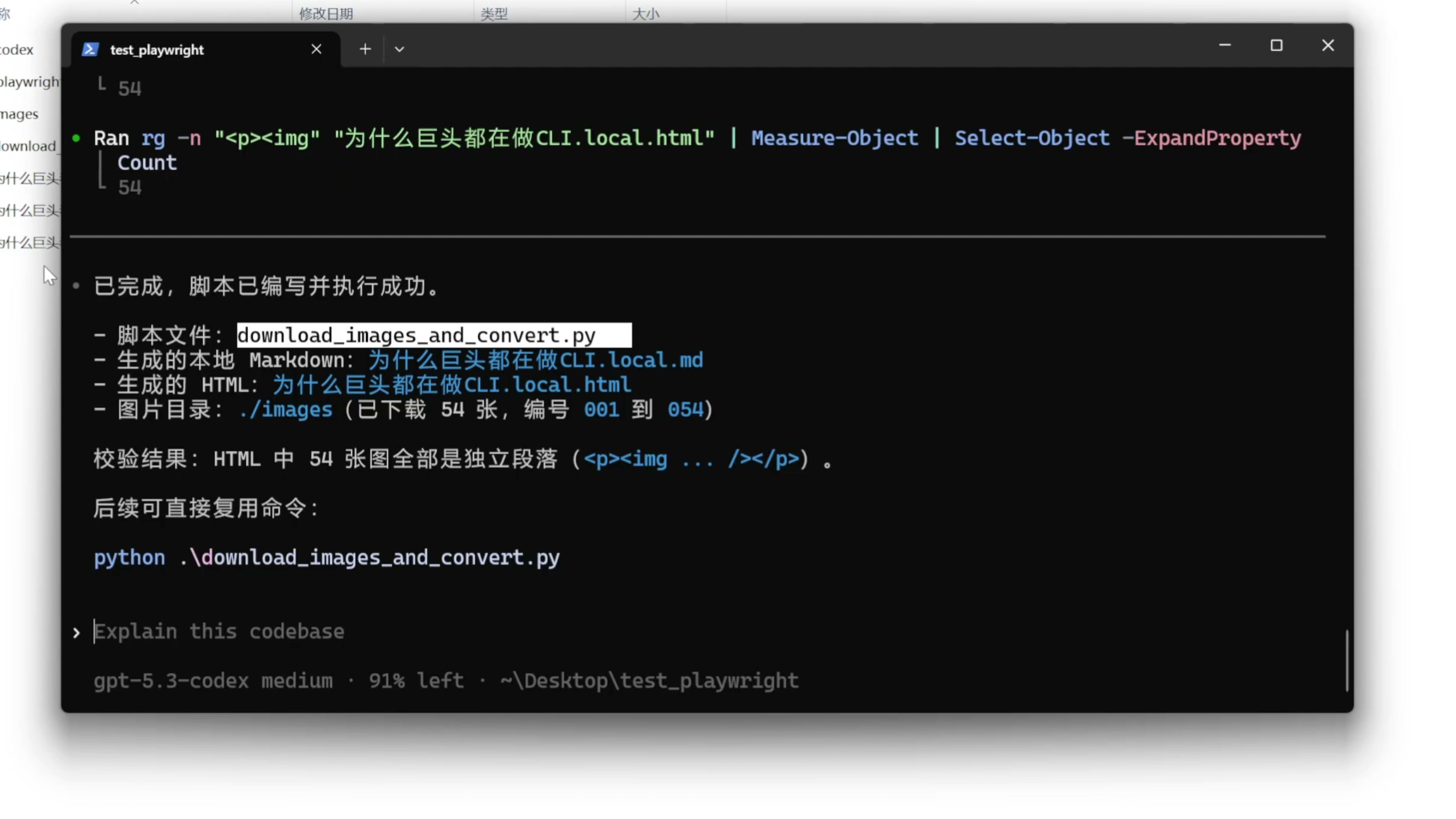Minimize the terminal window
The image size is (1456, 819).
[1225, 45]
